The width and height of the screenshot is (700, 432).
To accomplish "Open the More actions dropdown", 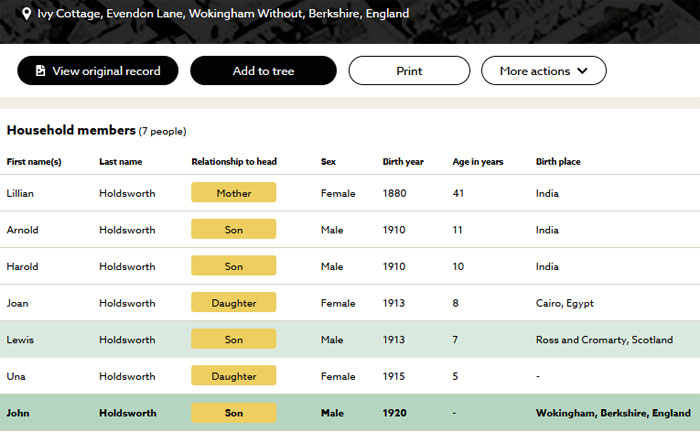I will click(543, 71).
